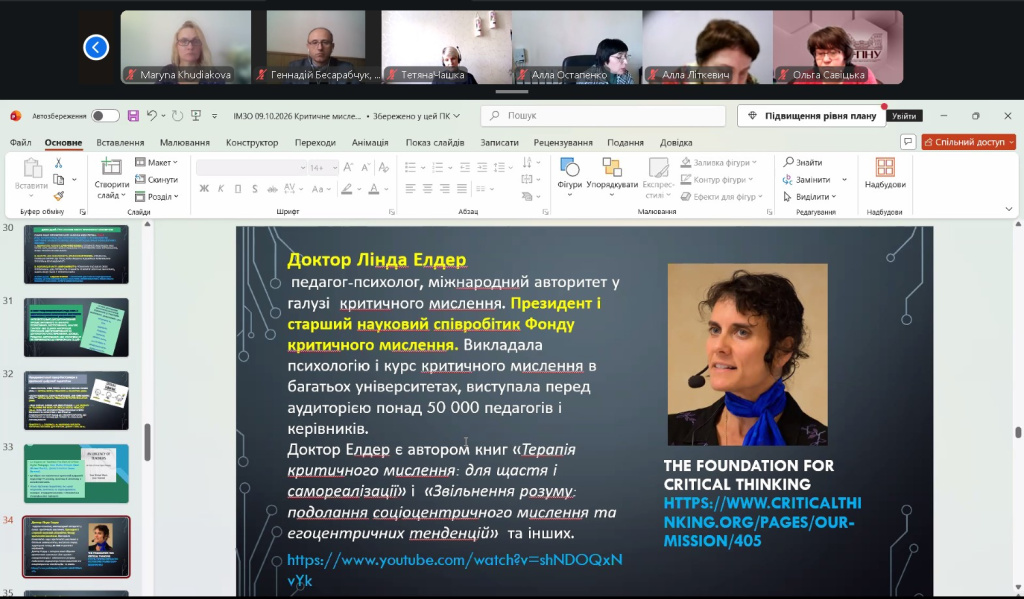This screenshot has height=599, width=1024.
Task: Toggle italic formatting (К)
Action: coord(221,189)
